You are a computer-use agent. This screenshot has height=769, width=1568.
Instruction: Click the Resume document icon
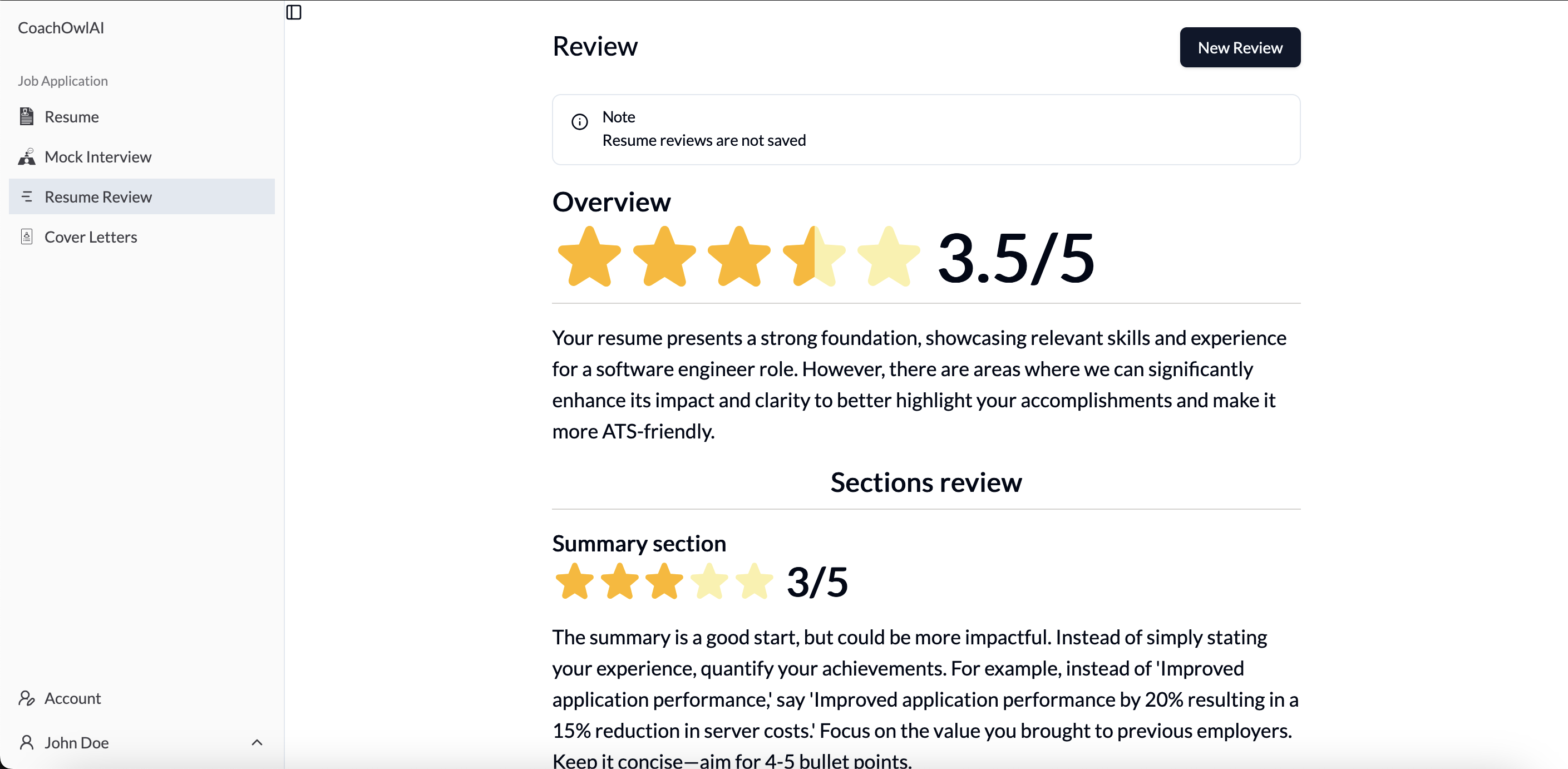(x=26, y=116)
